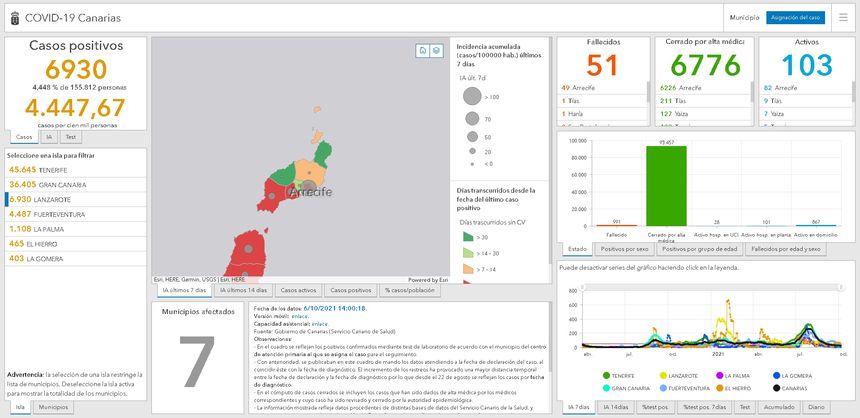
Task: Switch to the IA últimos 14 días map tab
Action: click(241, 290)
